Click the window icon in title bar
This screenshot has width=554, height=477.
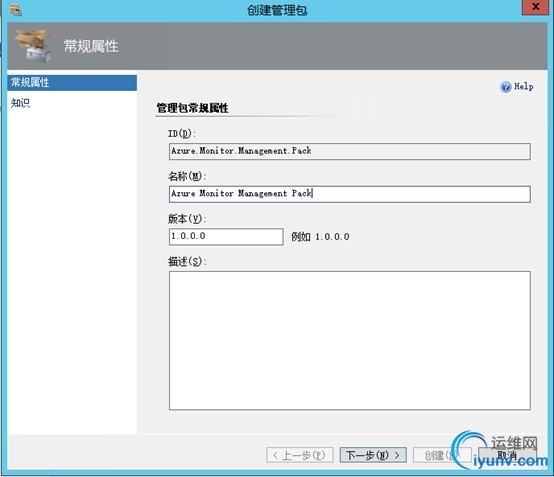pos(15,10)
